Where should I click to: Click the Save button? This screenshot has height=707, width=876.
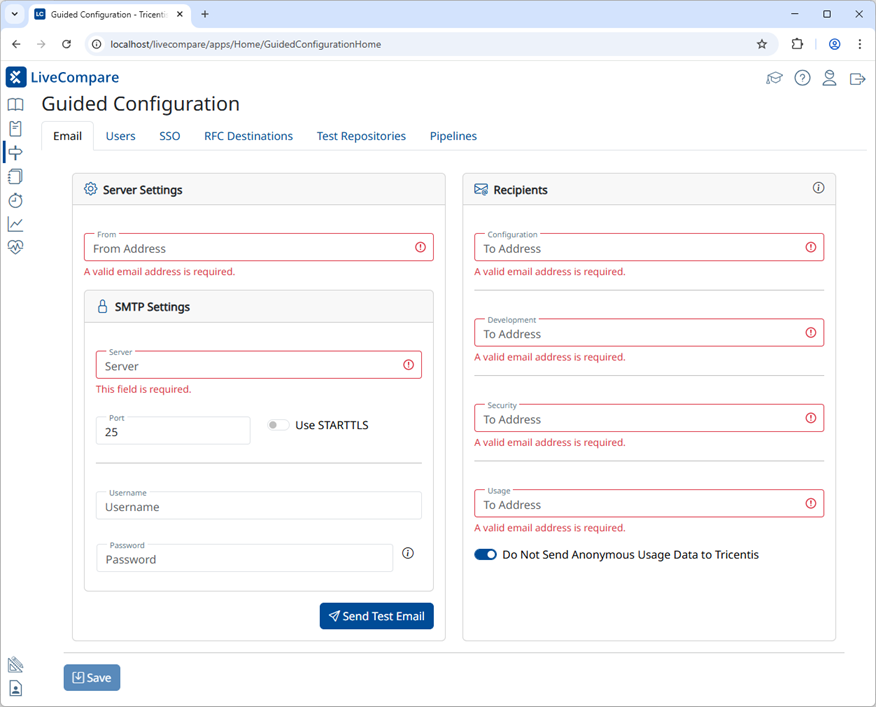(x=91, y=677)
